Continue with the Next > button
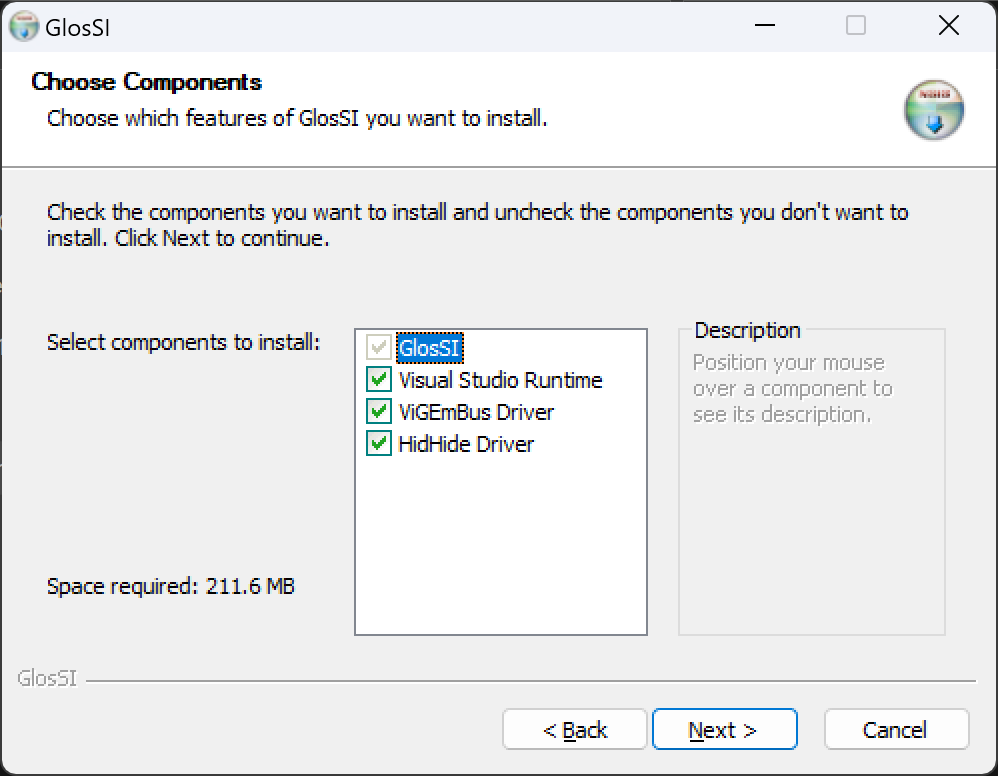998x776 pixels. point(724,730)
